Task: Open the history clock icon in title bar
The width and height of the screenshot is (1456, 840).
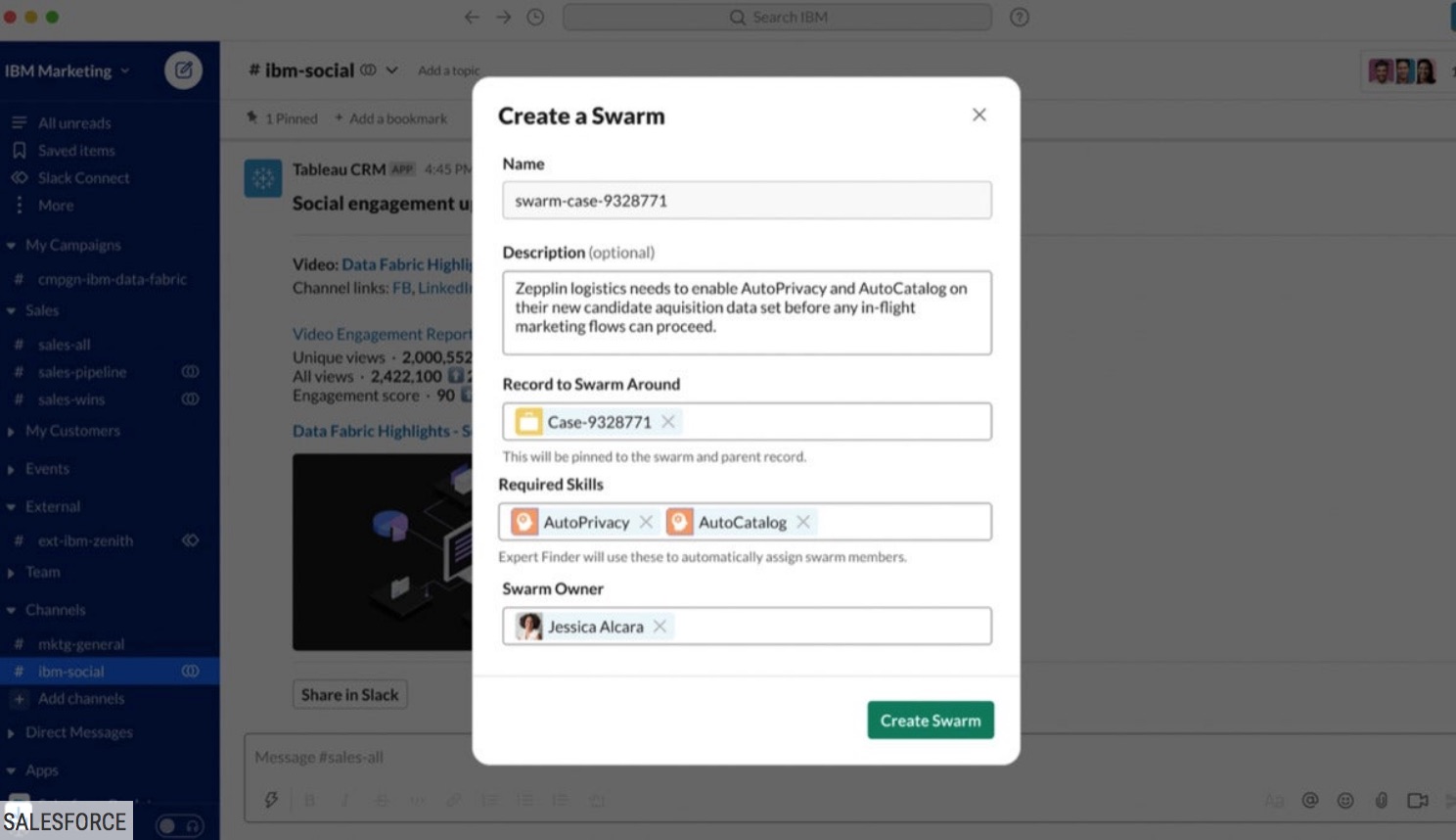Action: pos(535,17)
